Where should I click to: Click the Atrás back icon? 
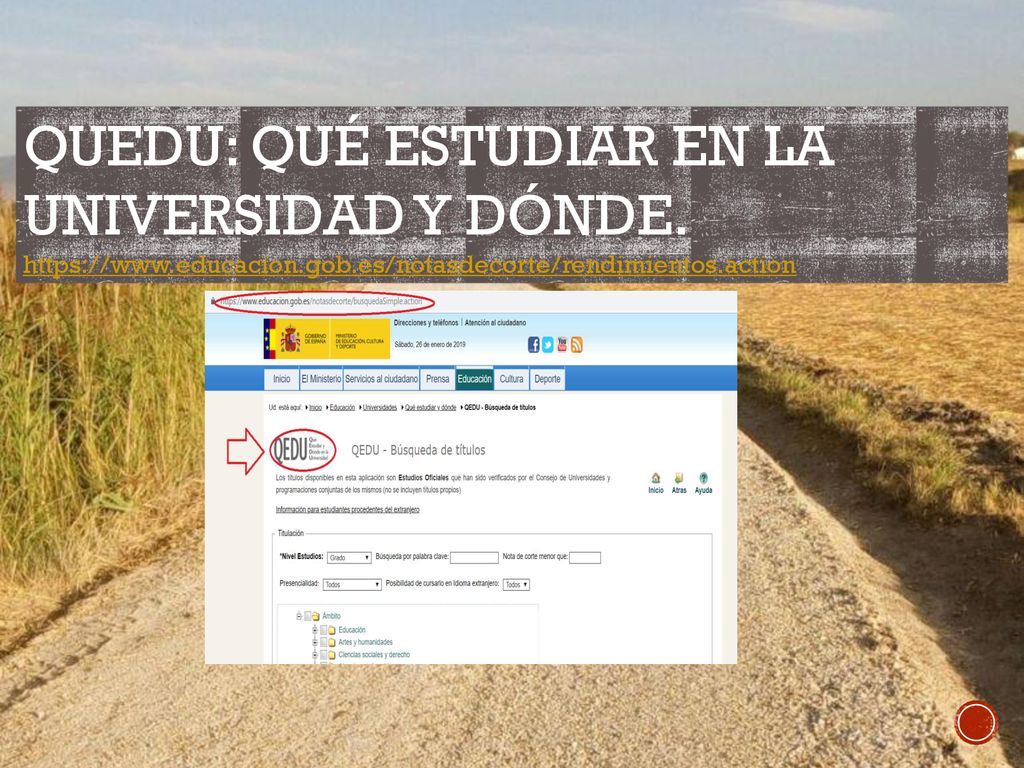679,478
